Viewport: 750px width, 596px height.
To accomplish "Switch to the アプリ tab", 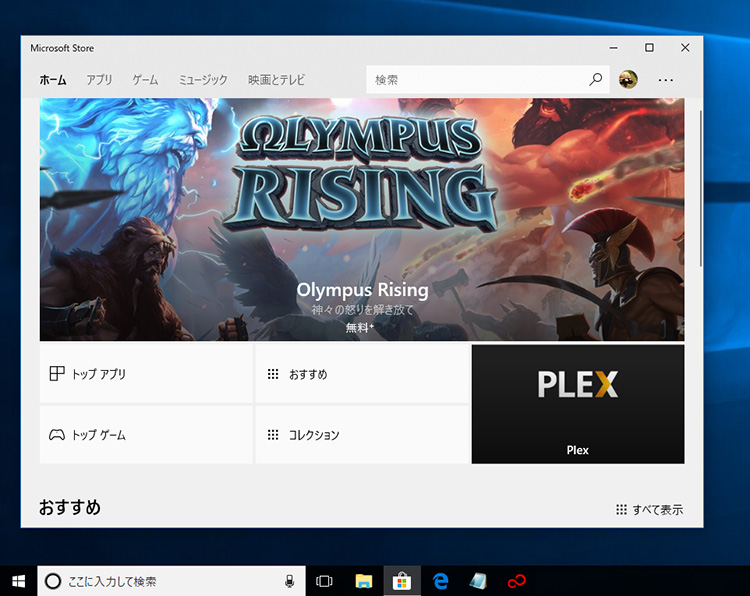I will tap(99, 80).
